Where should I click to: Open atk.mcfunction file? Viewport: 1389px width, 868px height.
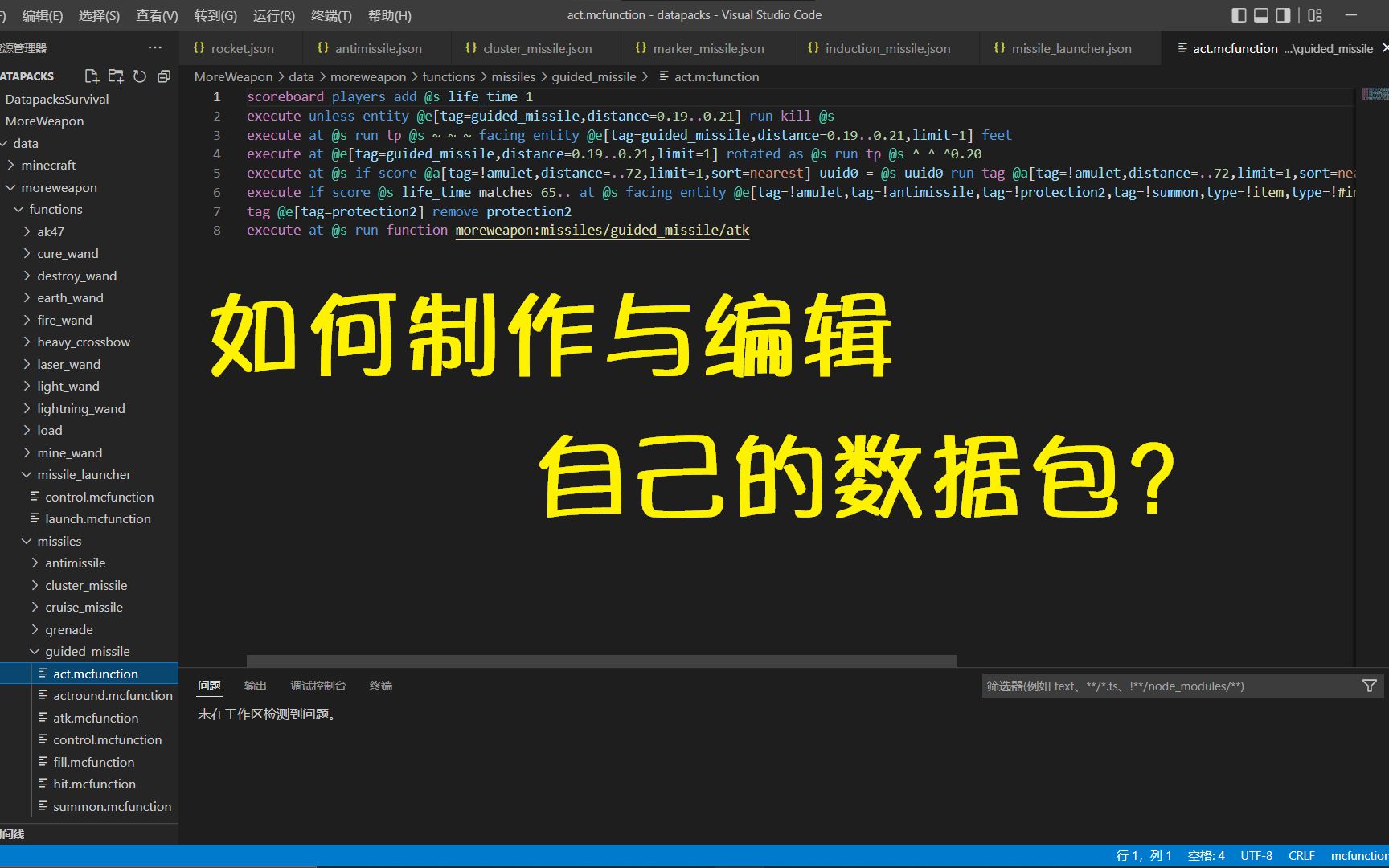tap(88, 718)
